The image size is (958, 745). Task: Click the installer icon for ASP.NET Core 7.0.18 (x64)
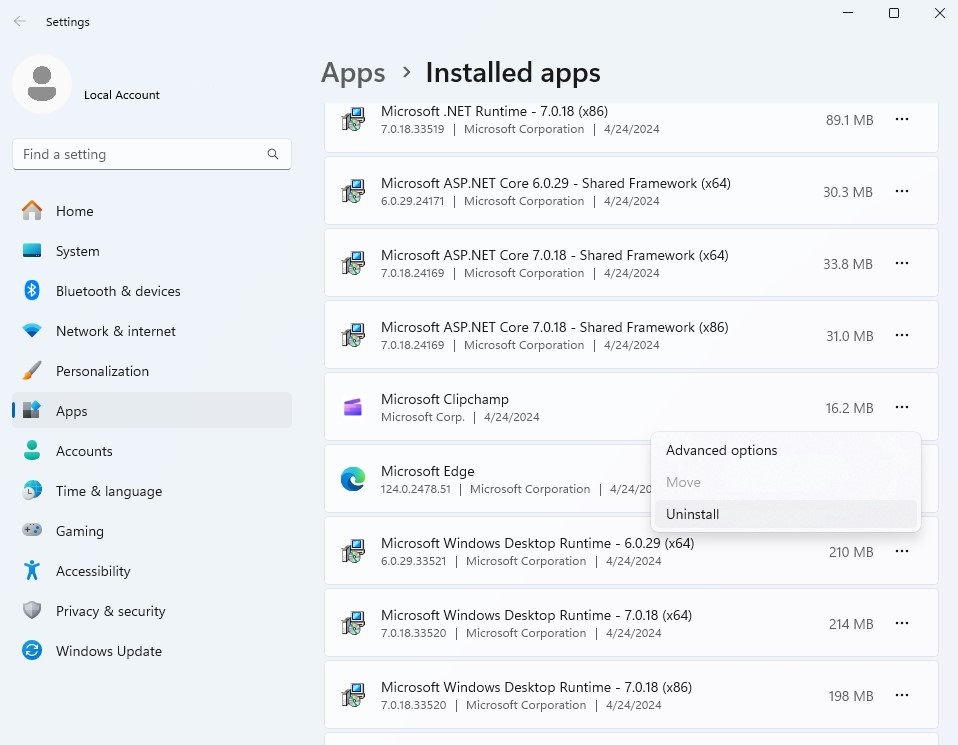click(x=353, y=263)
